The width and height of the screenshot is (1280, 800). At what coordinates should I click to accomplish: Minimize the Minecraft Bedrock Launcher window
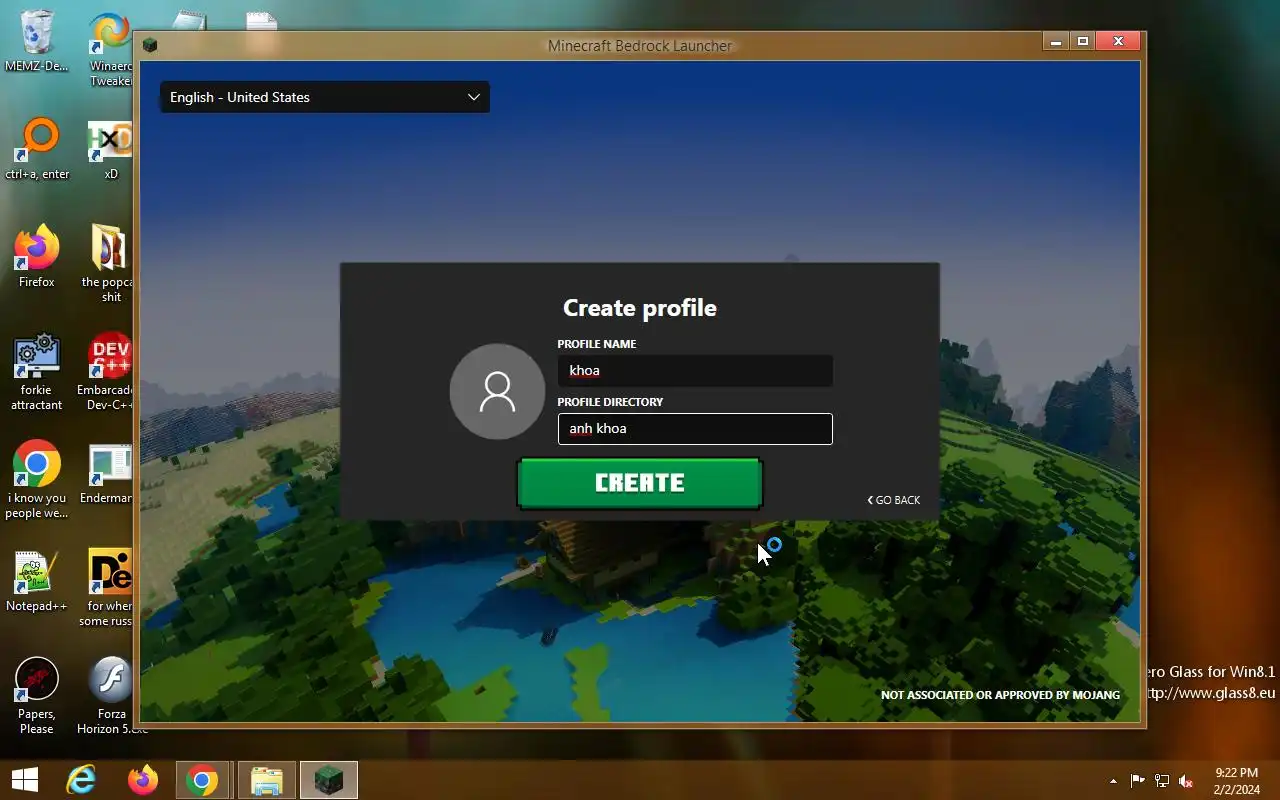1056,42
